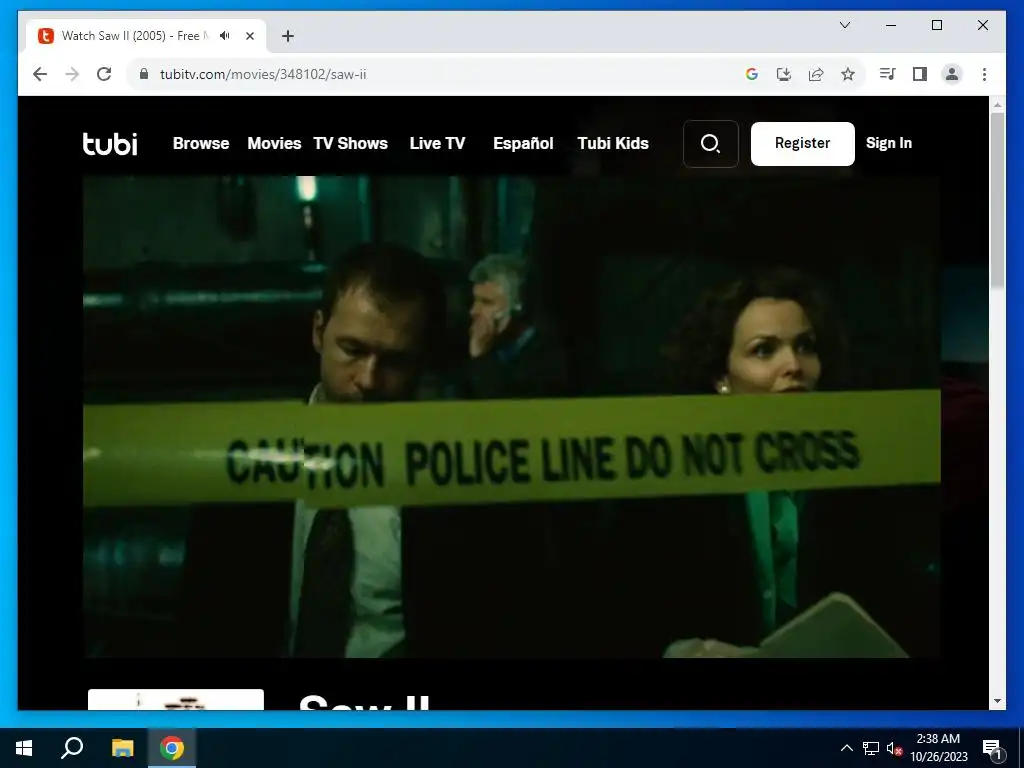The width and height of the screenshot is (1024, 768).
Task: Click the volume icon in the system tray
Action: (894, 748)
